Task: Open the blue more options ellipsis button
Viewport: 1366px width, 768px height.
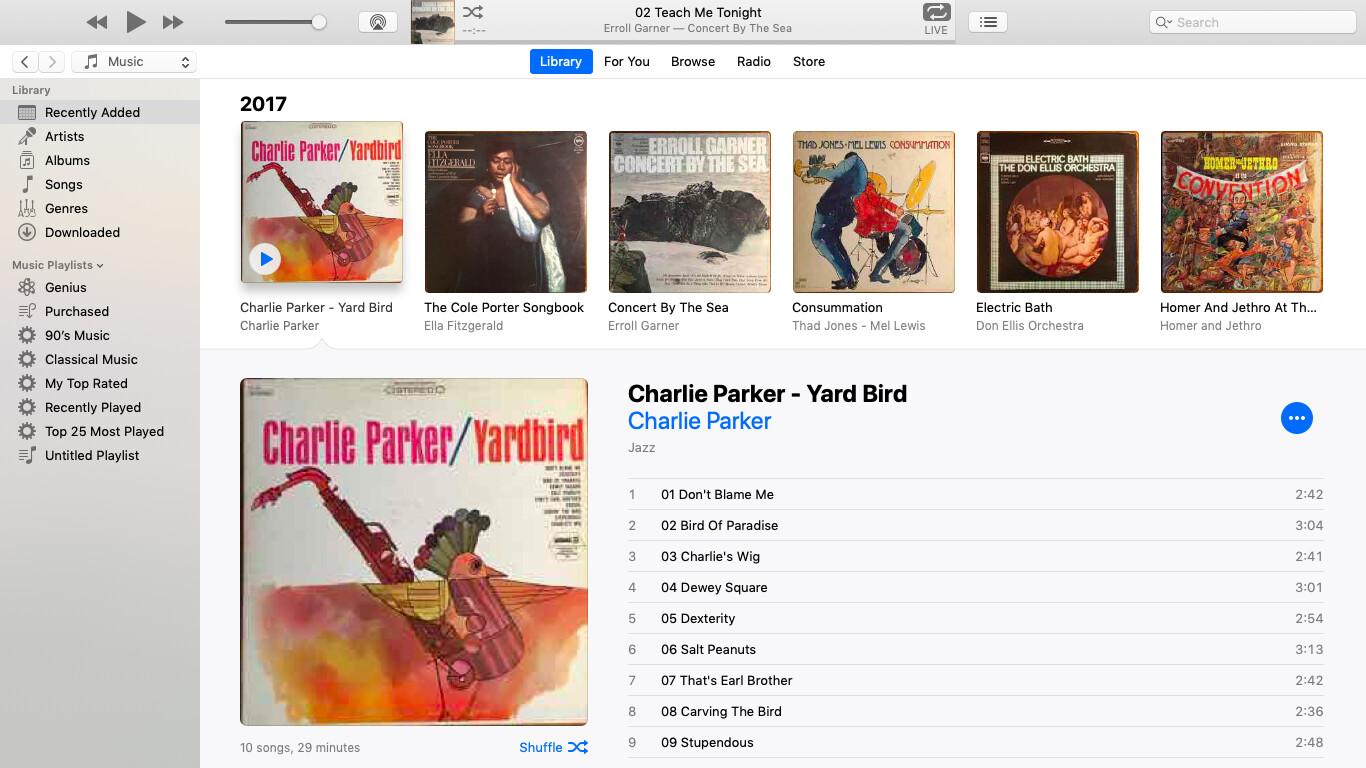Action: point(1296,418)
